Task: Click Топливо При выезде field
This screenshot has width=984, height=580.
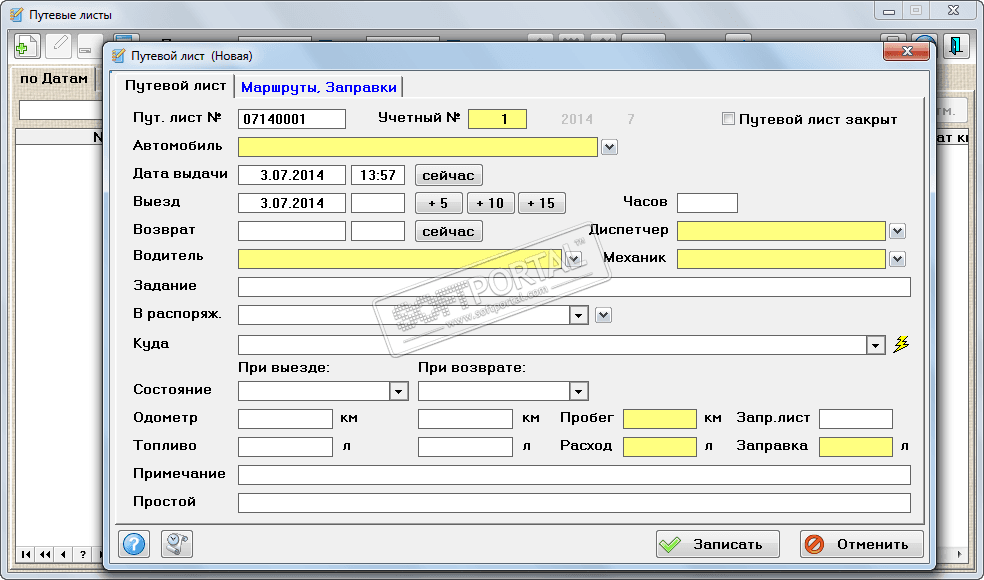Action: (286, 447)
